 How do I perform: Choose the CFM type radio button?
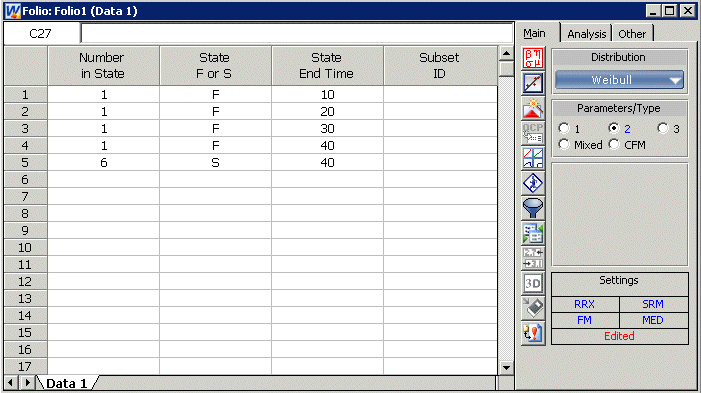coord(614,144)
